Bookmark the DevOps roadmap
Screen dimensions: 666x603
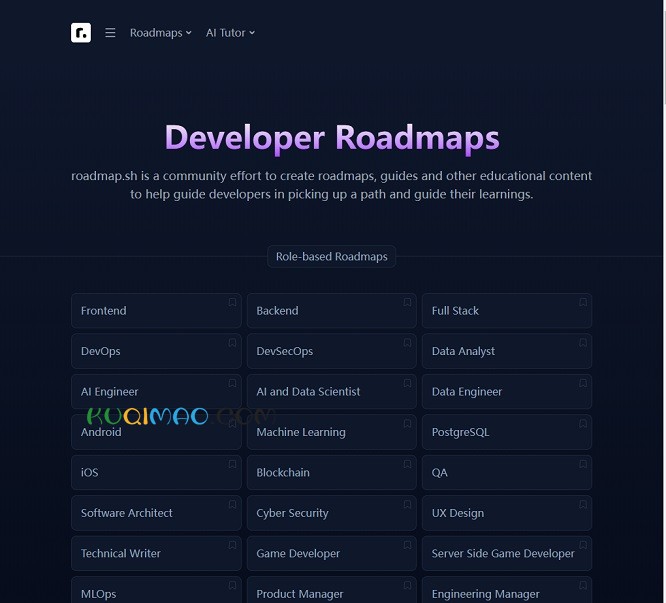coord(232,343)
